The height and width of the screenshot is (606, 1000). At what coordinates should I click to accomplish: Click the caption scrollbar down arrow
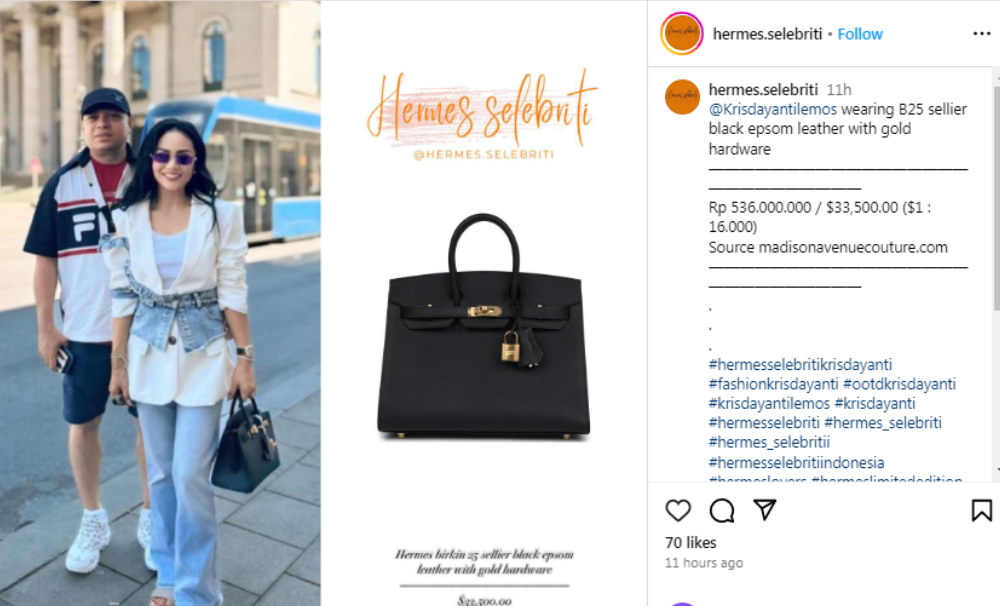996,470
